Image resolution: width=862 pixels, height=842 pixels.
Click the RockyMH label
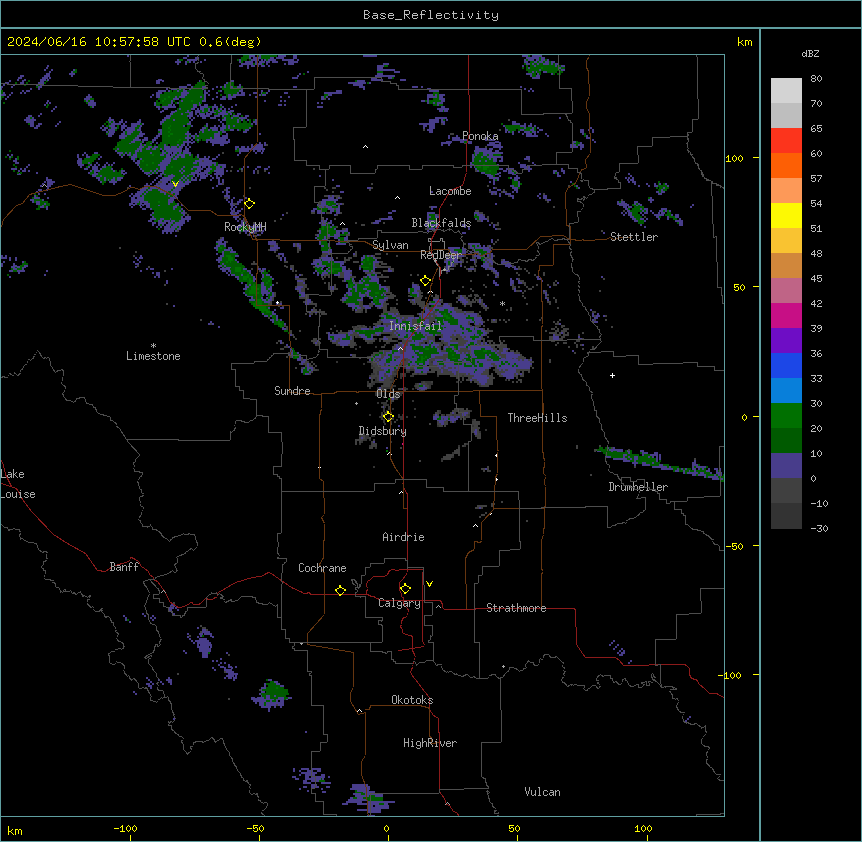[245, 227]
